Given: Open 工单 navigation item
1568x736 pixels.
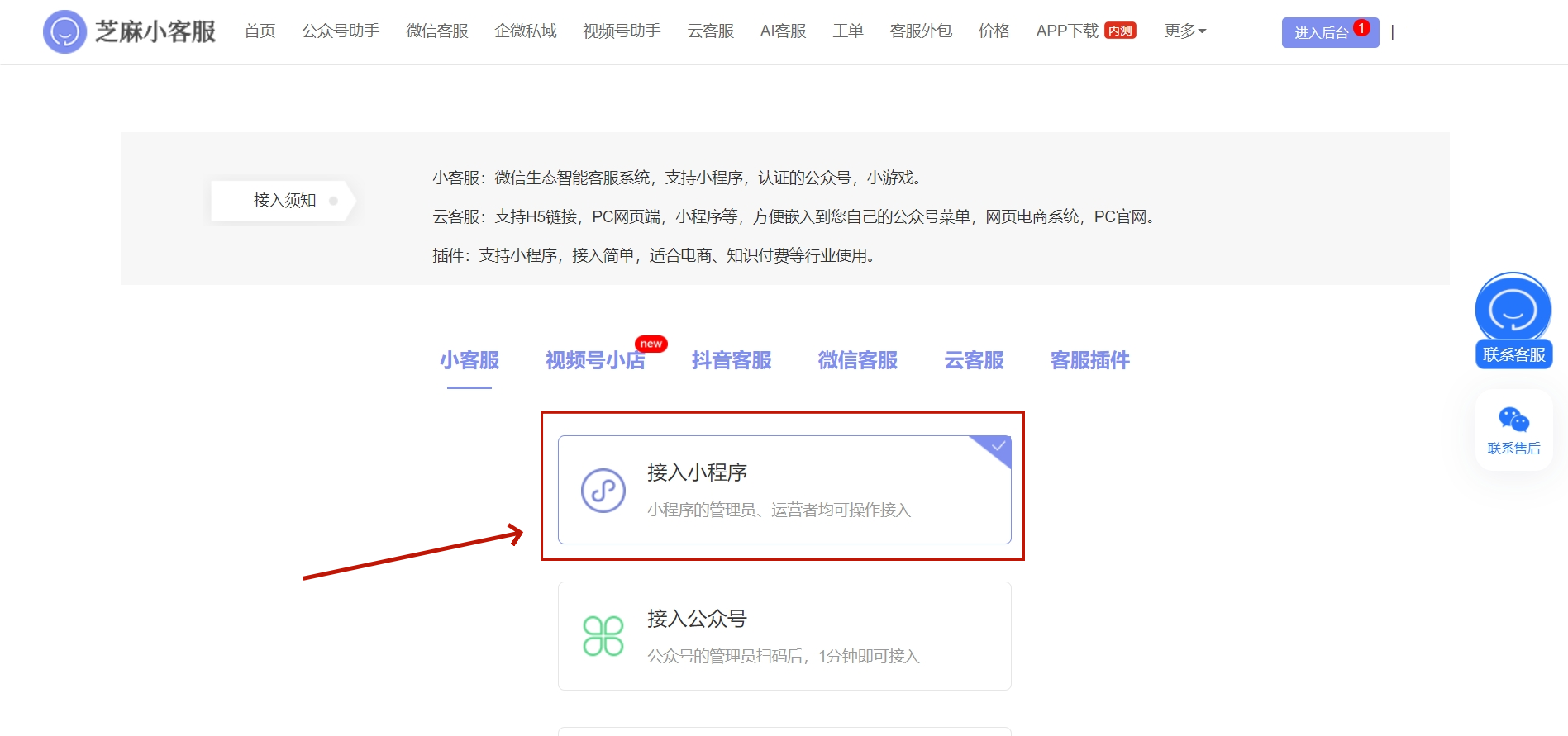Looking at the screenshot, I should click(848, 31).
